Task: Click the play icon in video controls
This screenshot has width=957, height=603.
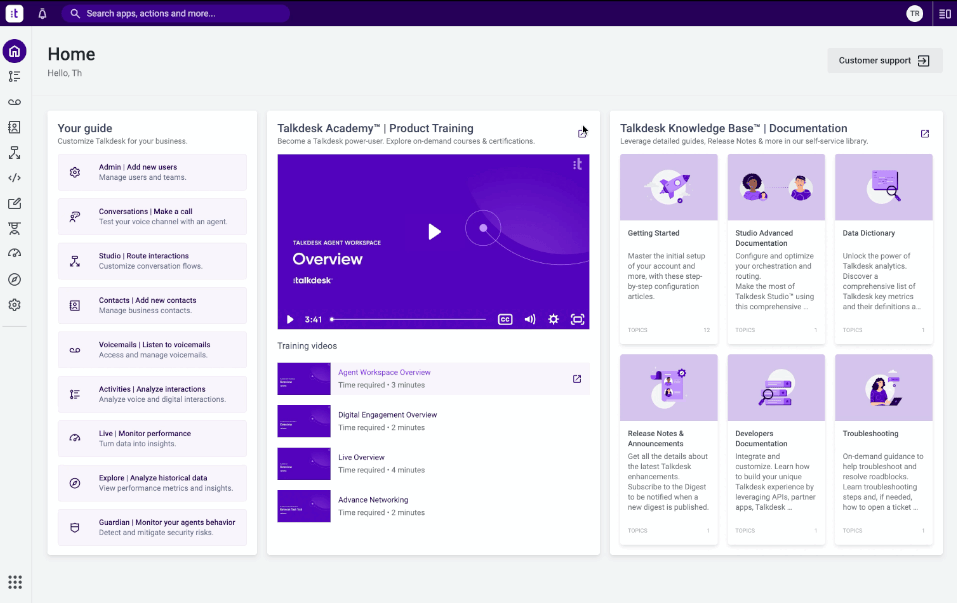Action: point(290,319)
